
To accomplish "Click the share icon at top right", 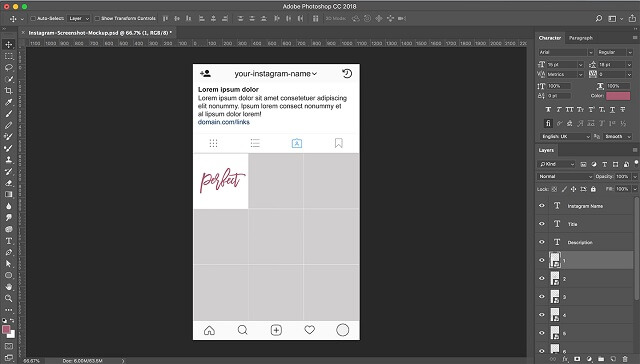I will 632,18.
